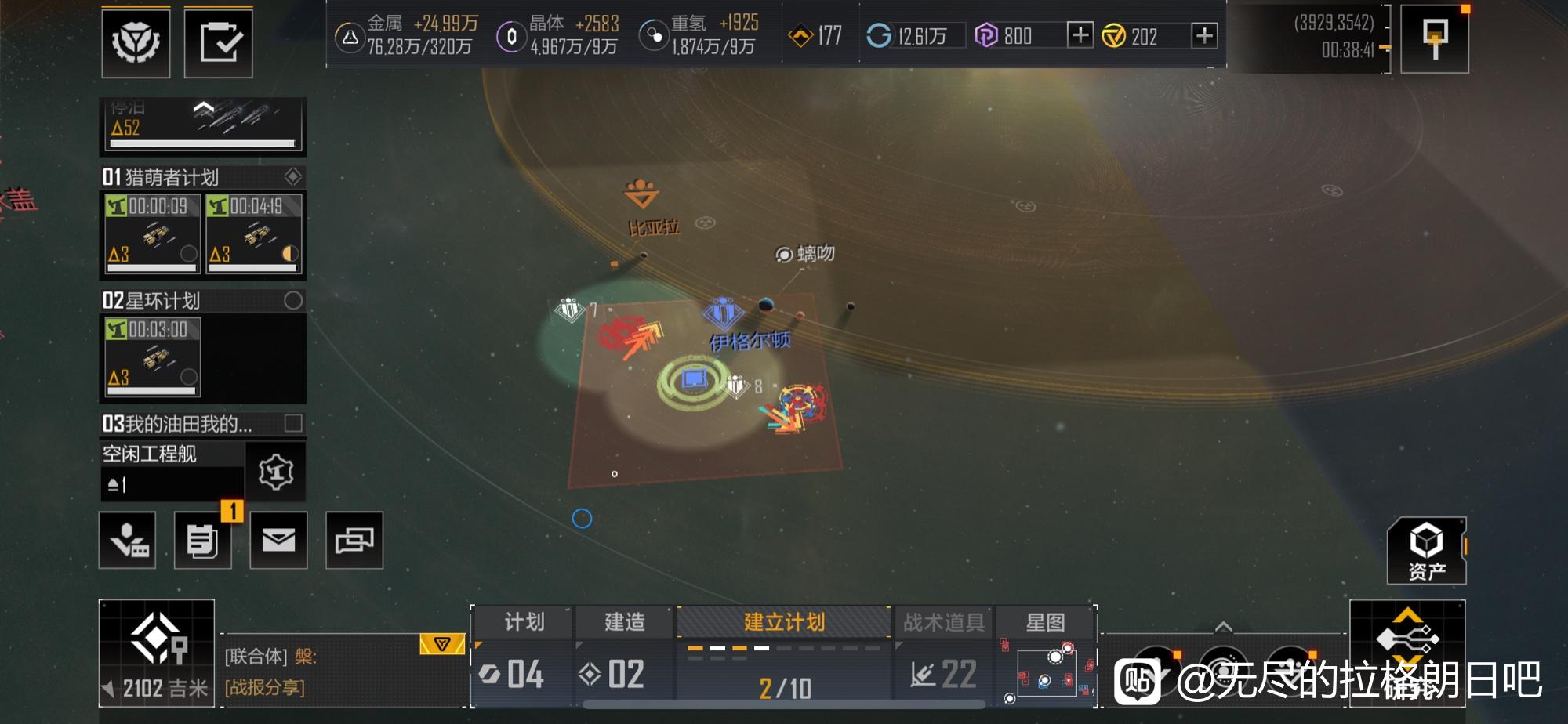Open the report clipboard icon with badge
This screenshot has height=724, width=1568.
pos(202,540)
